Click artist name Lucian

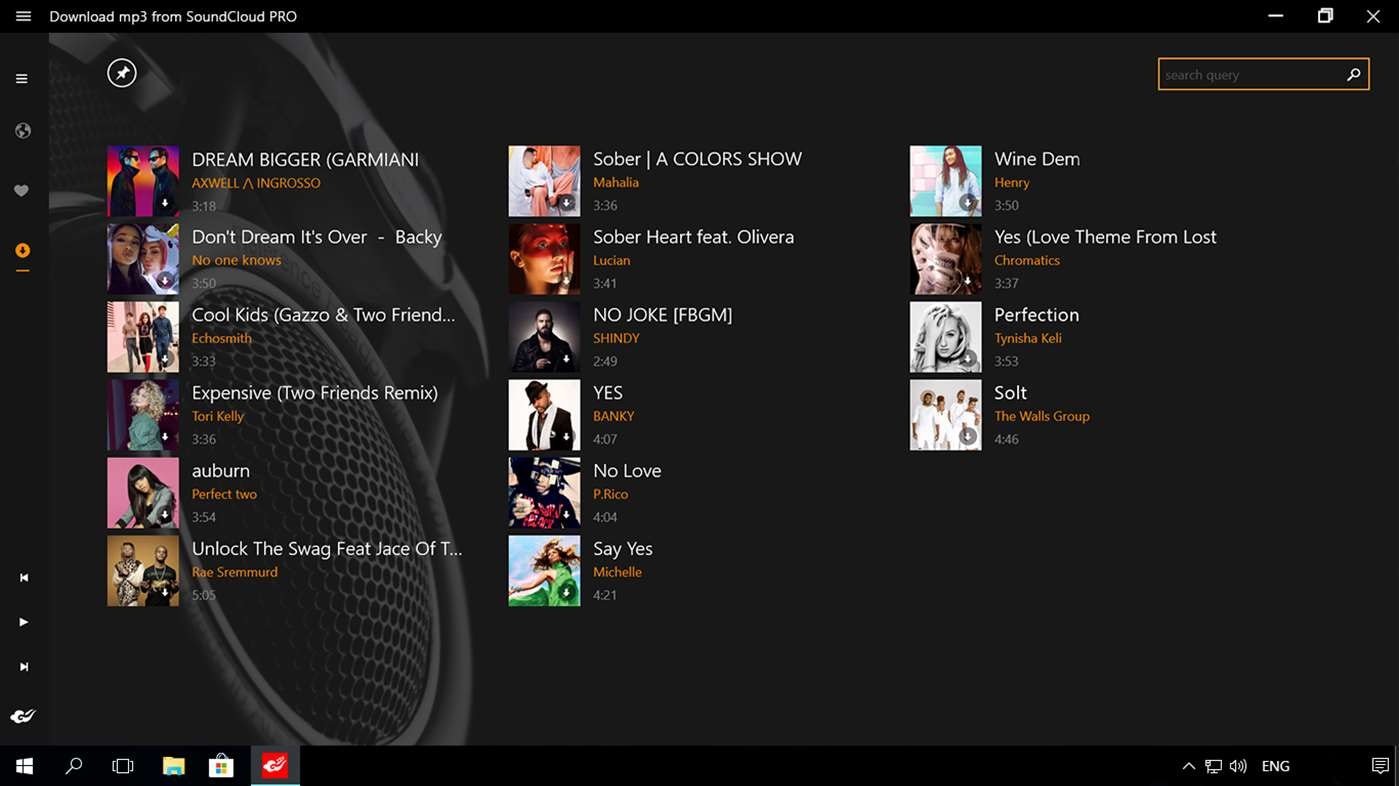[x=612, y=260]
